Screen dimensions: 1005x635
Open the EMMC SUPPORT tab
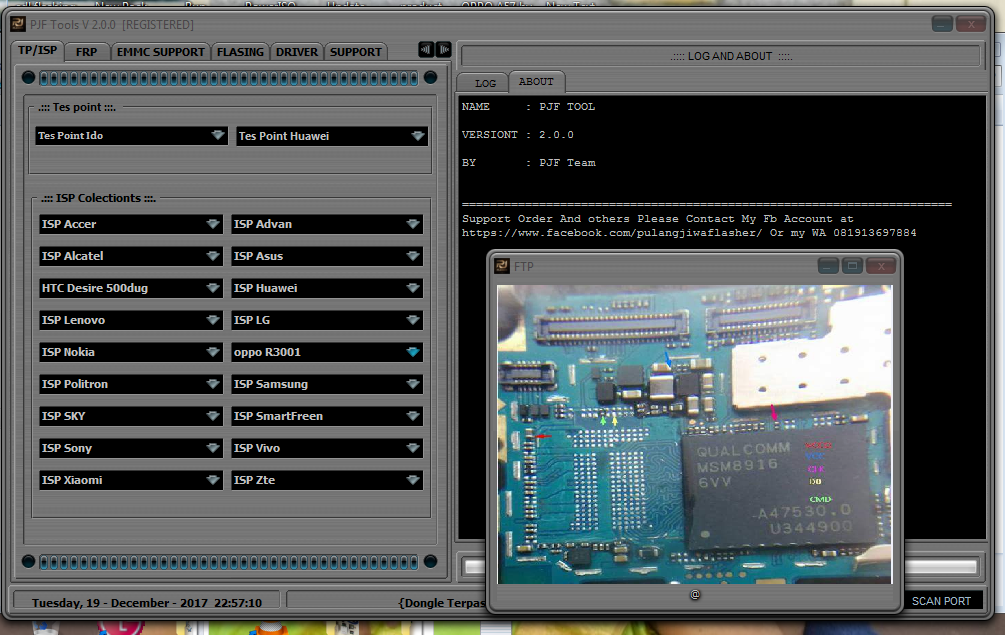point(159,51)
